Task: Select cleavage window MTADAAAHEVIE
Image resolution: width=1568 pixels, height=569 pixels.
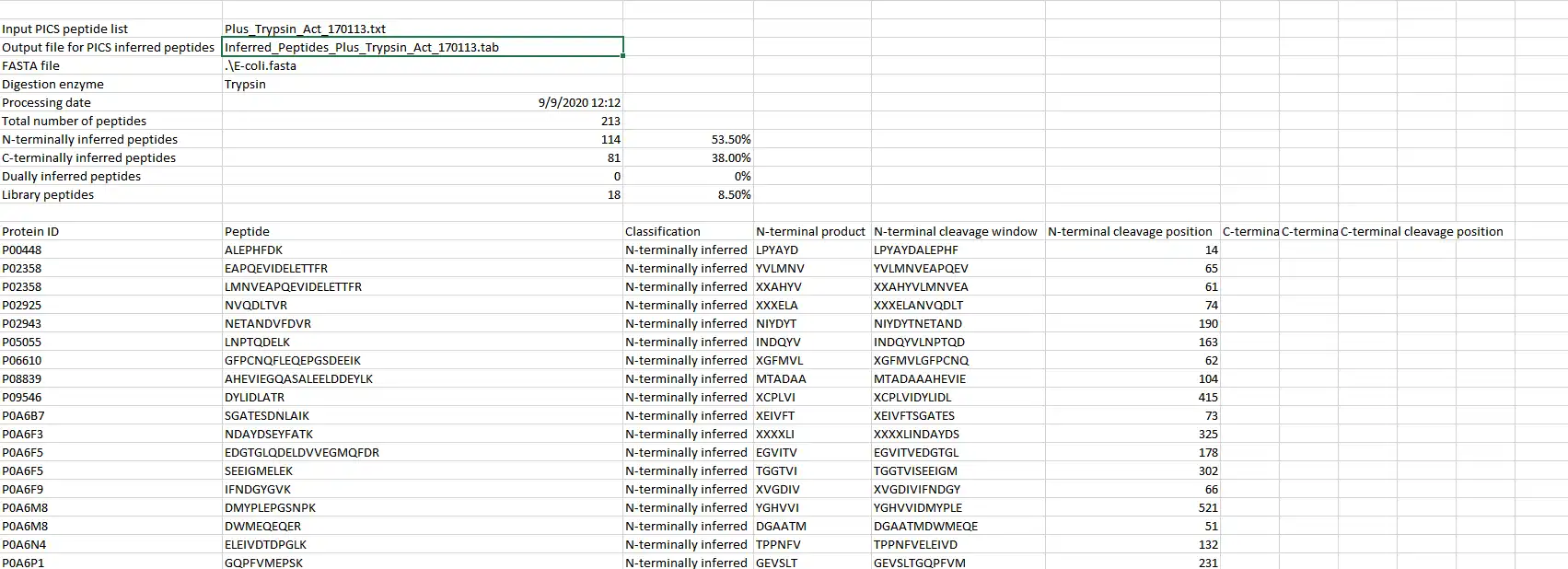Action: [x=958, y=378]
